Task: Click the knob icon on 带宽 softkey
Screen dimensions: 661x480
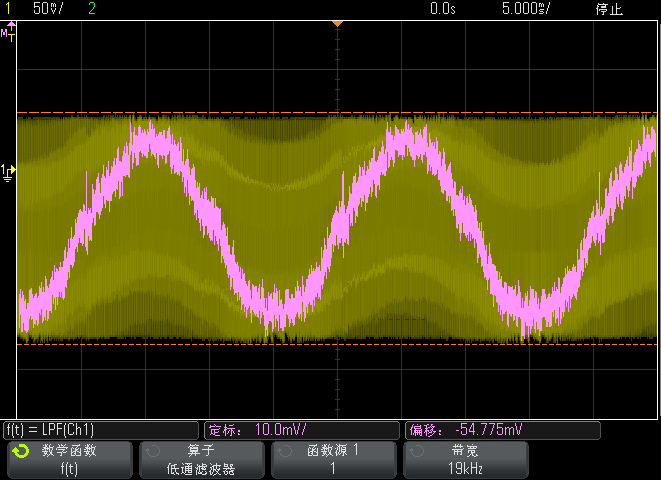Action: [416, 451]
